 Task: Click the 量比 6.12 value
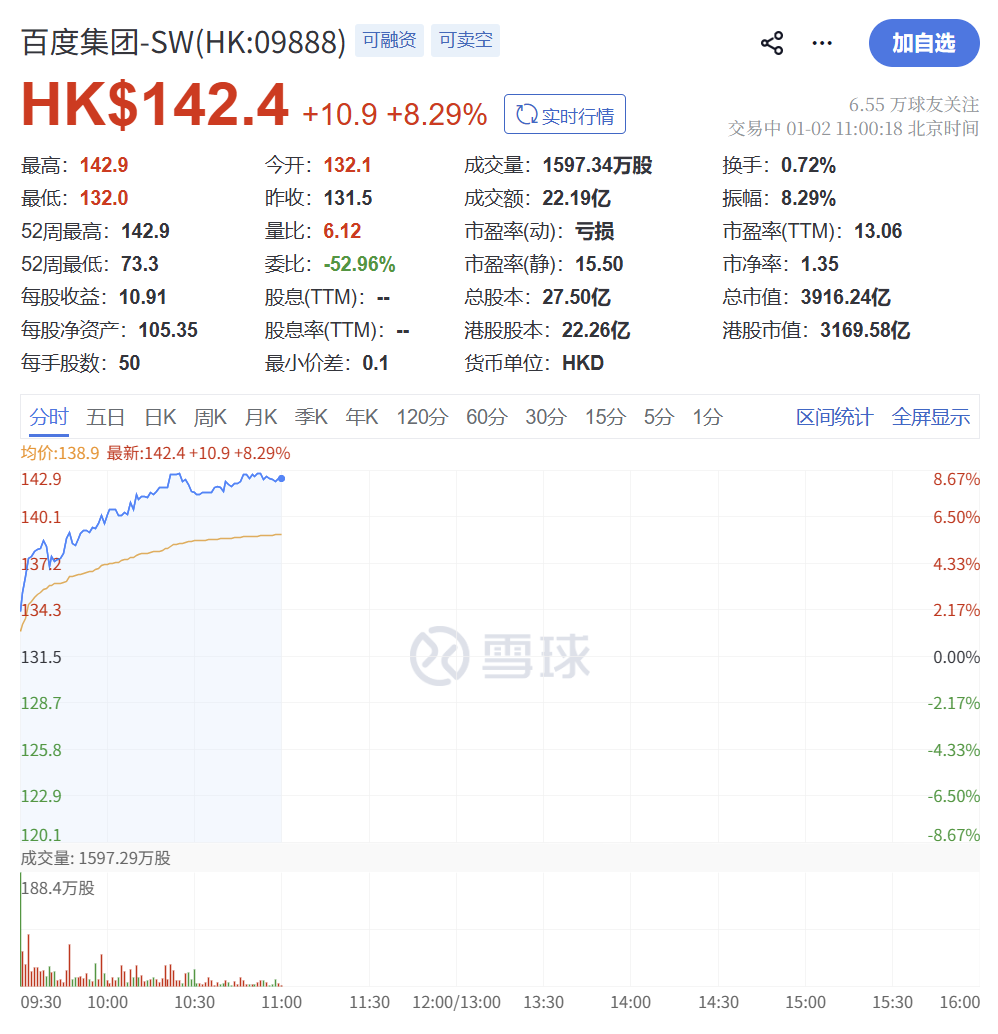pos(342,231)
